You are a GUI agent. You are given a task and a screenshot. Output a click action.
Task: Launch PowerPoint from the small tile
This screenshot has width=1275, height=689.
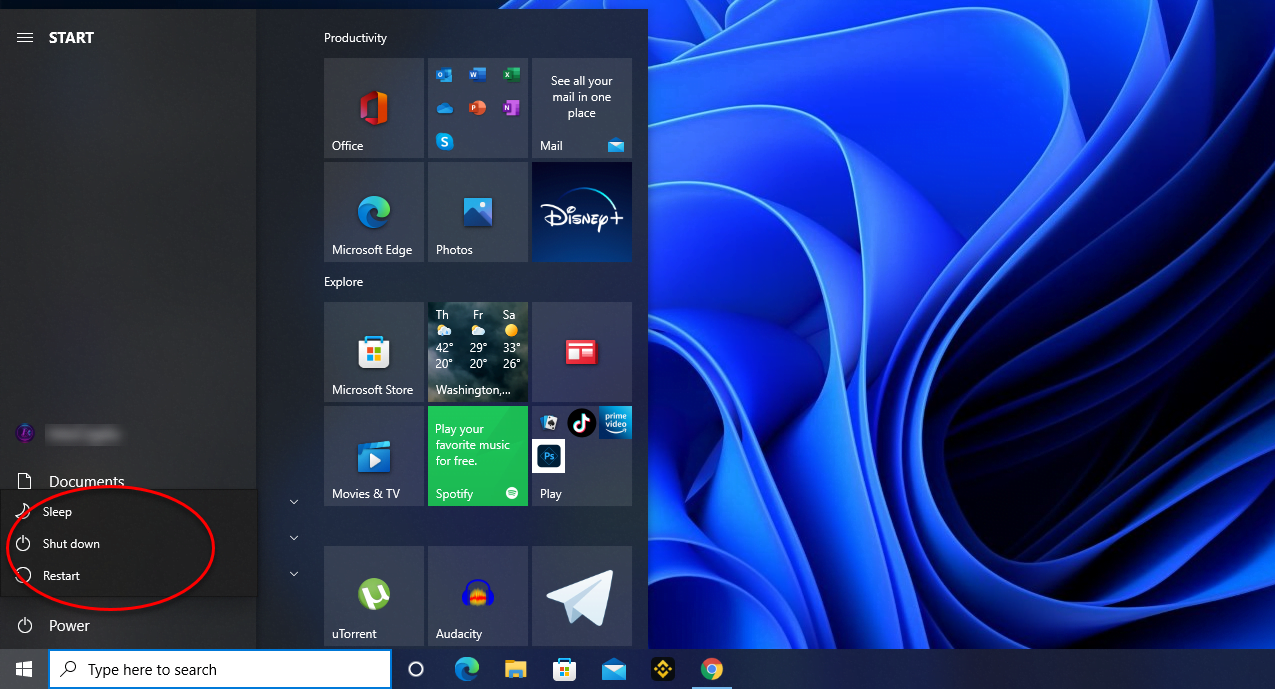pyautogui.click(x=478, y=108)
